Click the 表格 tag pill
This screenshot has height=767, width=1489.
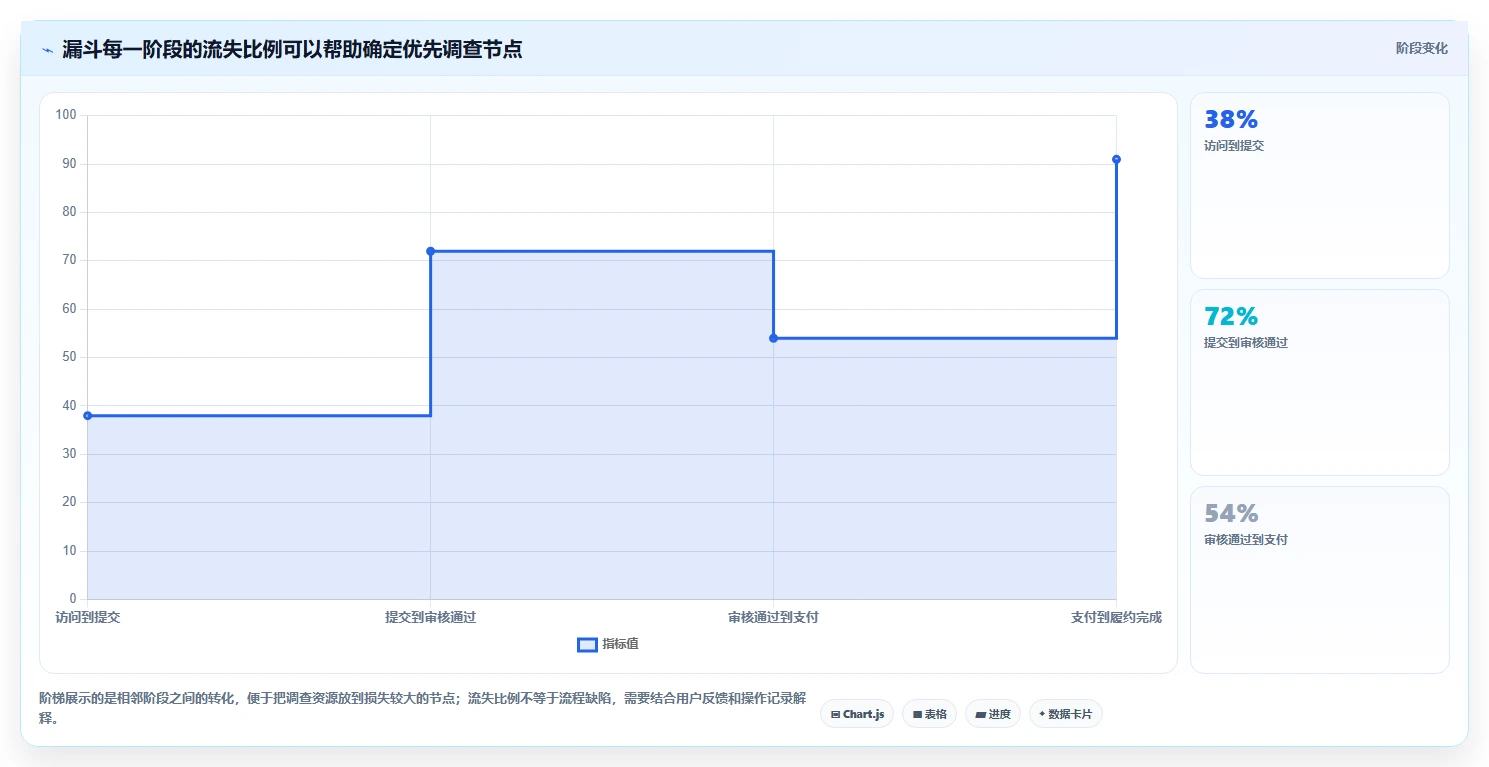click(929, 714)
